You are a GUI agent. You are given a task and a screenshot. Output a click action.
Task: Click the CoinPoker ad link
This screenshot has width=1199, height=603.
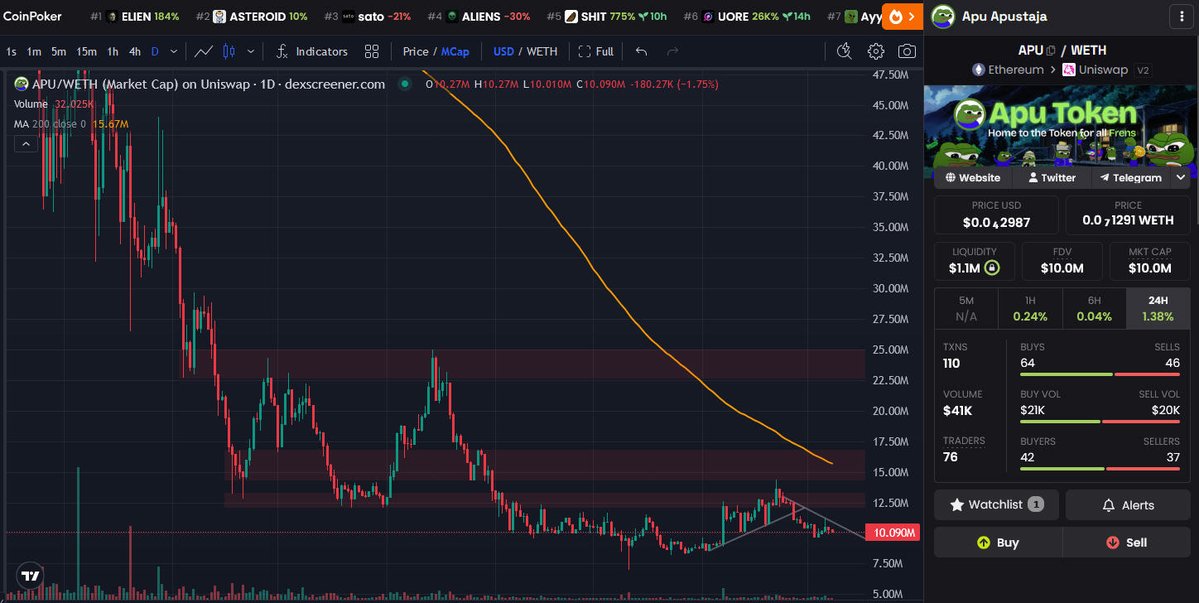point(33,16)
